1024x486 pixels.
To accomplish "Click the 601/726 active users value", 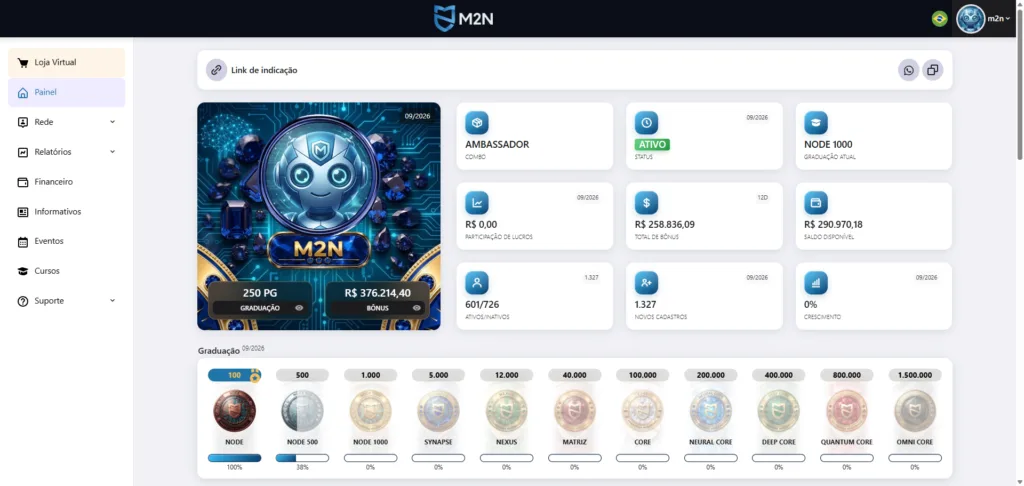I will [x=482, y=304].
